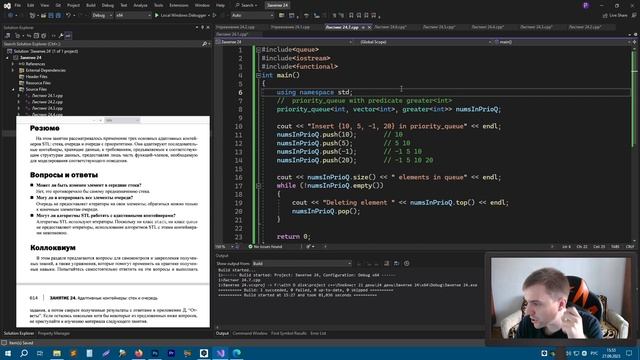
Task: Open the editor zoom percentage dropdown
Action: click(225, 247)
